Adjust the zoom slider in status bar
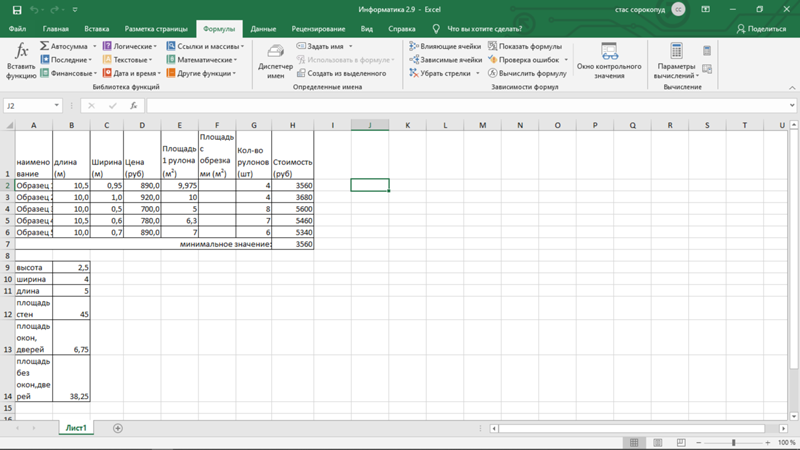 tap(733, 442)
